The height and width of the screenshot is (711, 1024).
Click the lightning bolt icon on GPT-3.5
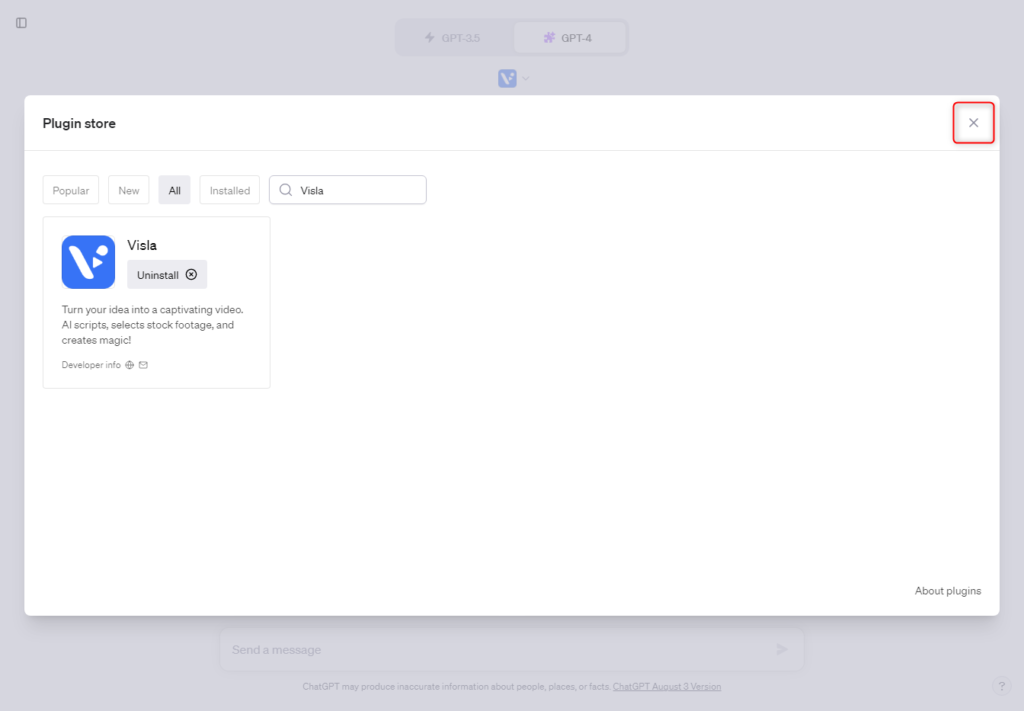[x=430, y=37]
